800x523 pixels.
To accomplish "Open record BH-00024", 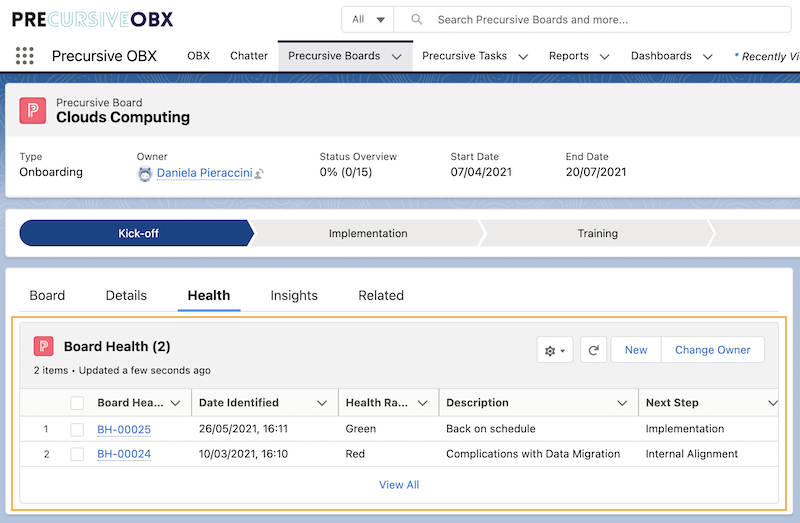I will 124,454.
